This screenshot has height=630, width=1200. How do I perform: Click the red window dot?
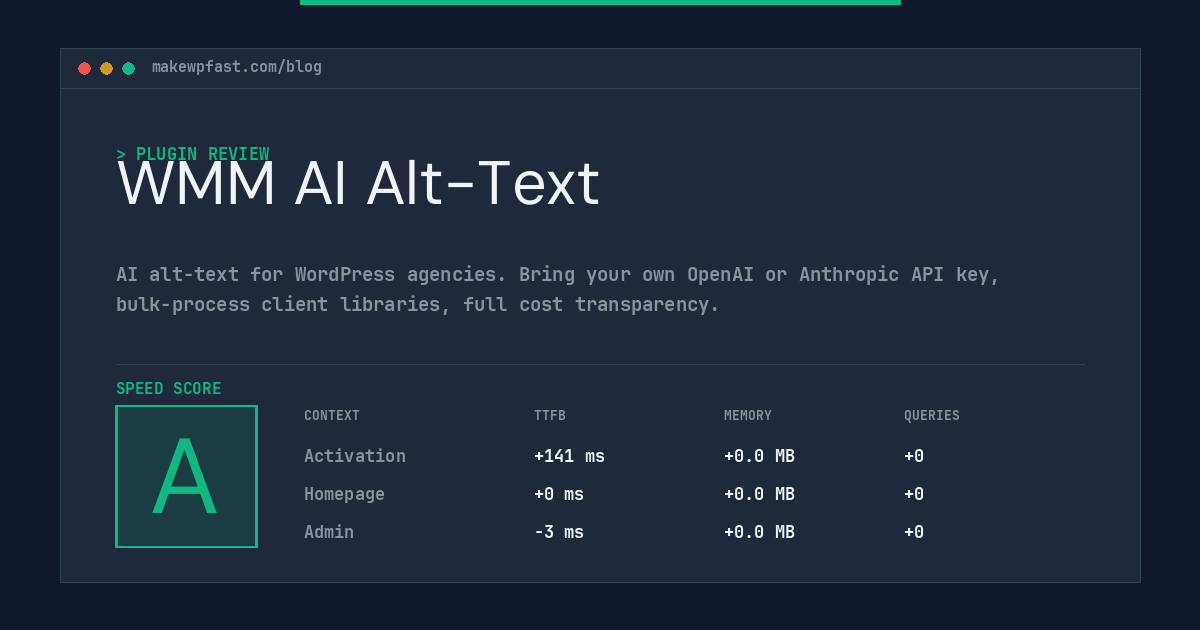point(84,68)
